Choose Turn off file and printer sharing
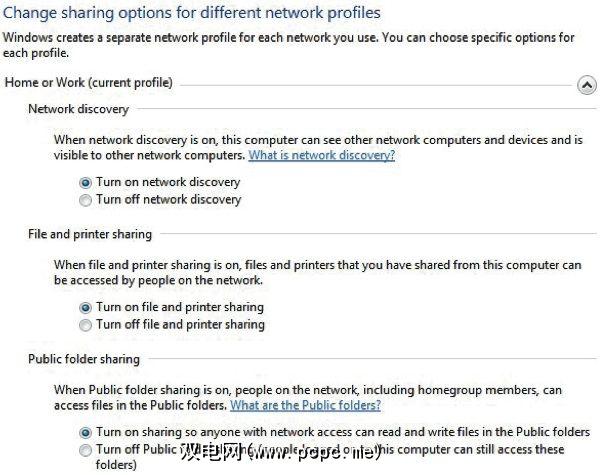This screenshot has width=605, height=475. tap(85, 325)
